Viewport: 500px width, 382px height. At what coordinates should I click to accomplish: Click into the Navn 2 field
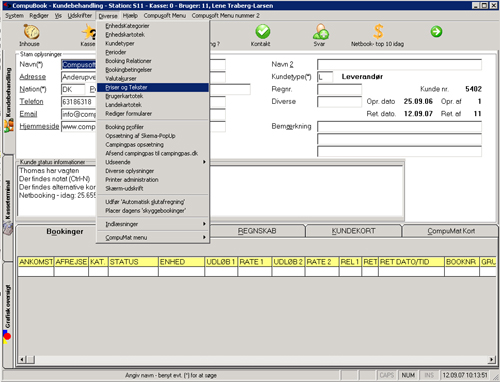click(x=399, y=64)
